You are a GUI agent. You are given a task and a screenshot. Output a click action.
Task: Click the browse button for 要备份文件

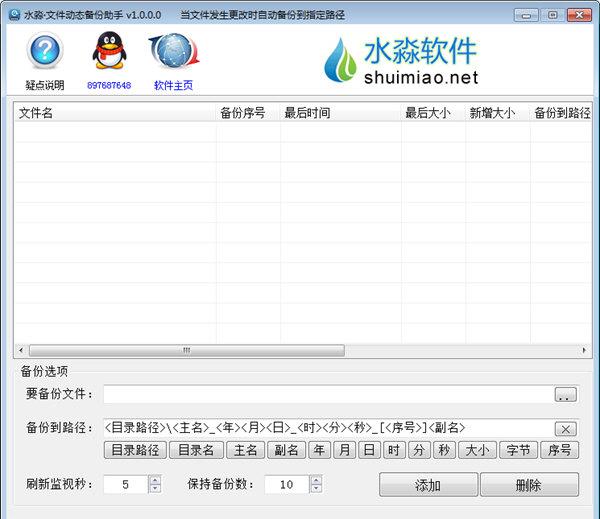[x=566, y=395]
